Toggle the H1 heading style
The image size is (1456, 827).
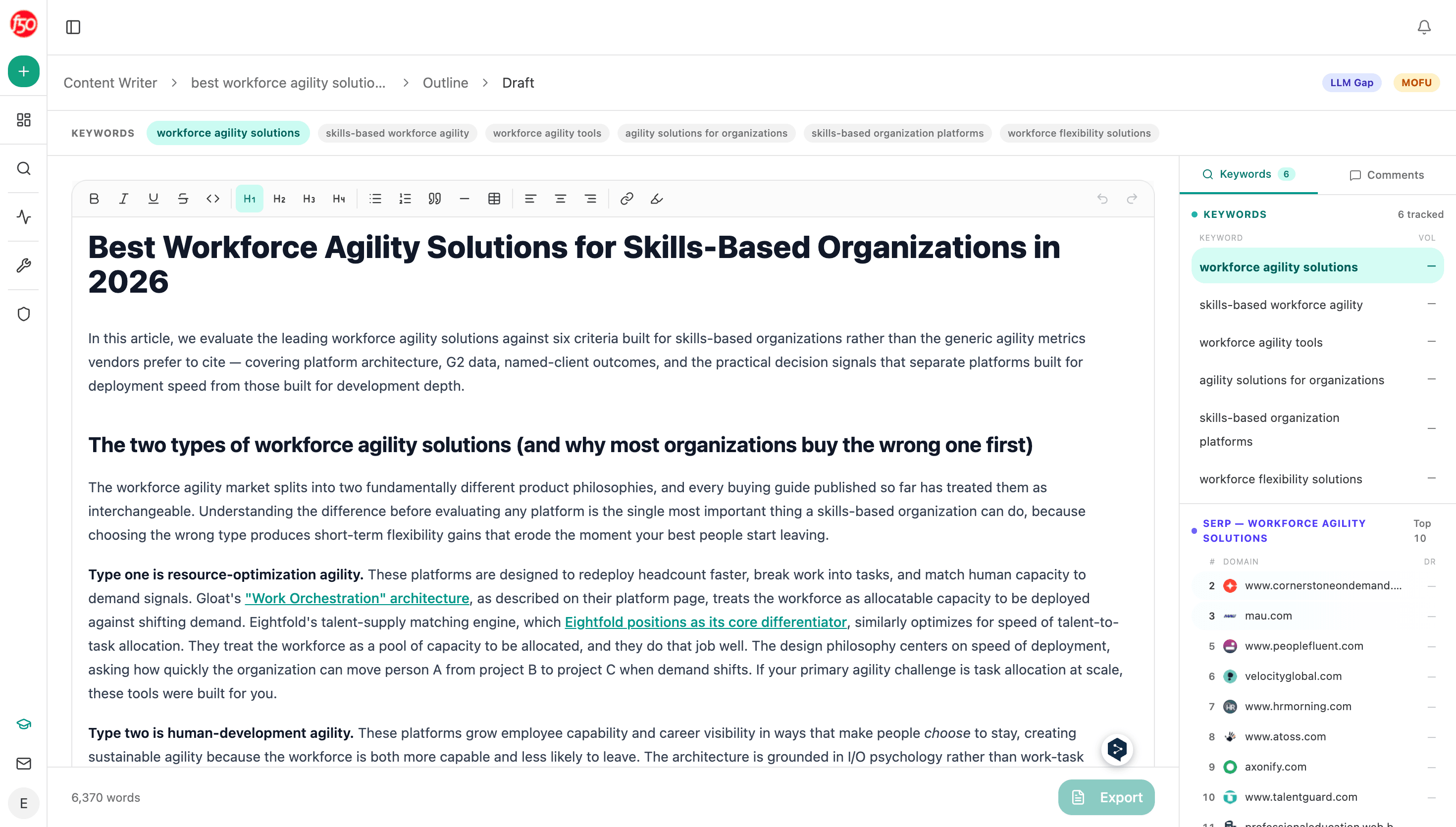249,199
